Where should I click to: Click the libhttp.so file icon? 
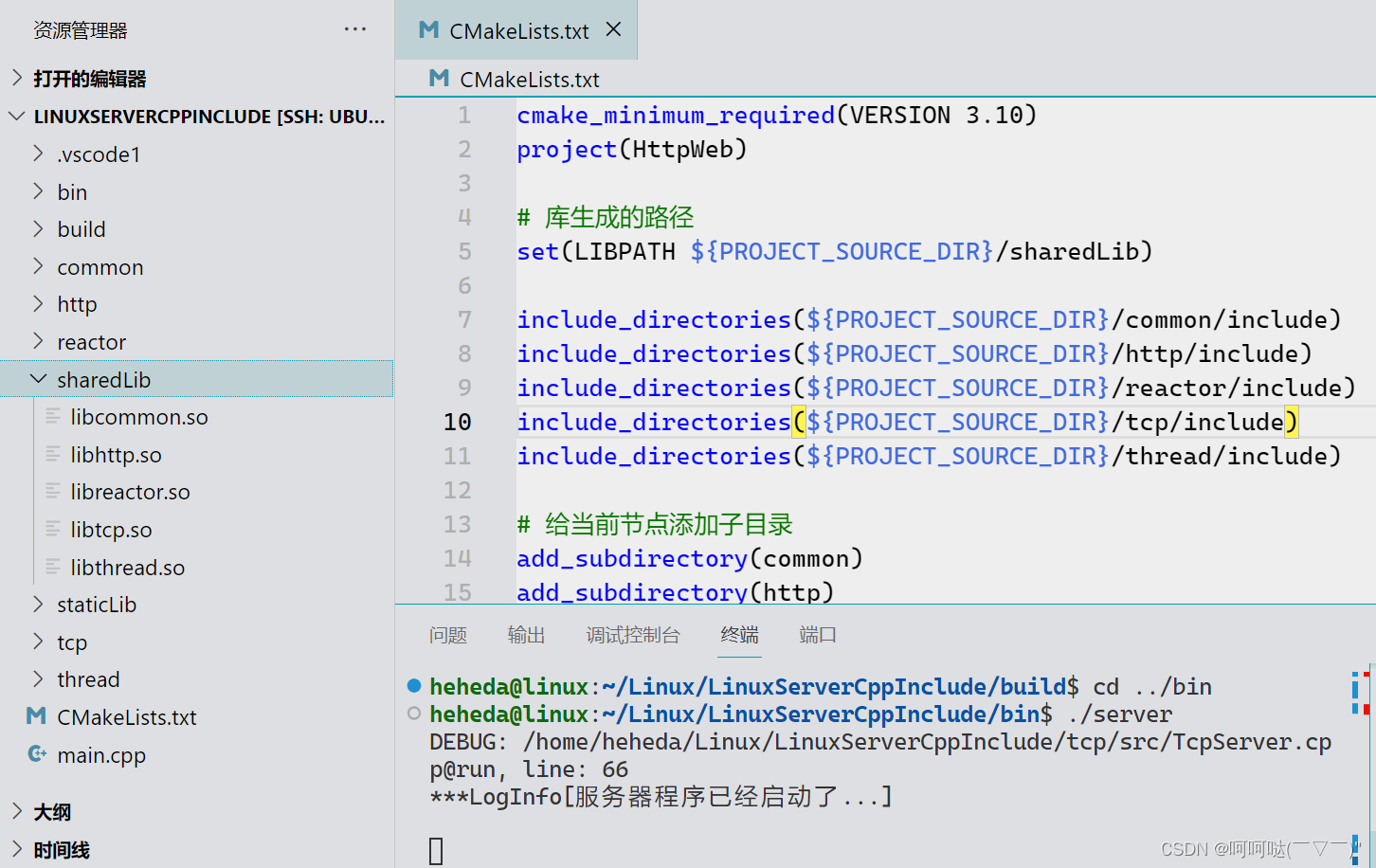tap(53, 455)
